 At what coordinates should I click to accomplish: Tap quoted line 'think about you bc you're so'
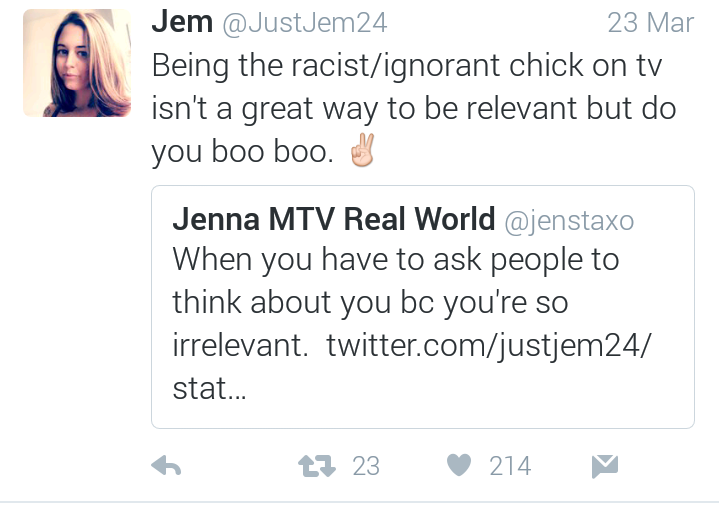(371, 303)
